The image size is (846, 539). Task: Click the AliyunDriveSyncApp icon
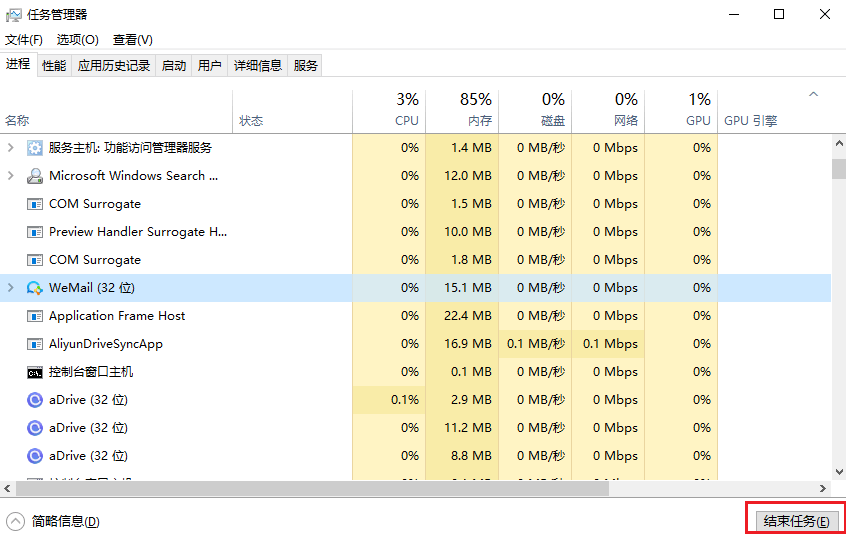pyautogui.click(x=35, y=344)
